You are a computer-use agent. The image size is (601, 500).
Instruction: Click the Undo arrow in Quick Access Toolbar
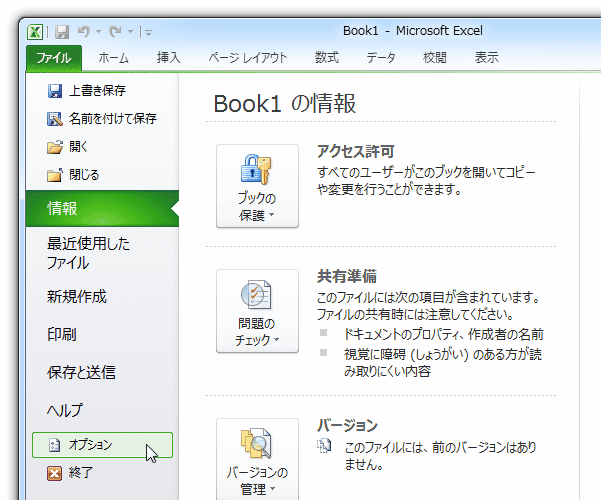click(x=84, y=31)
